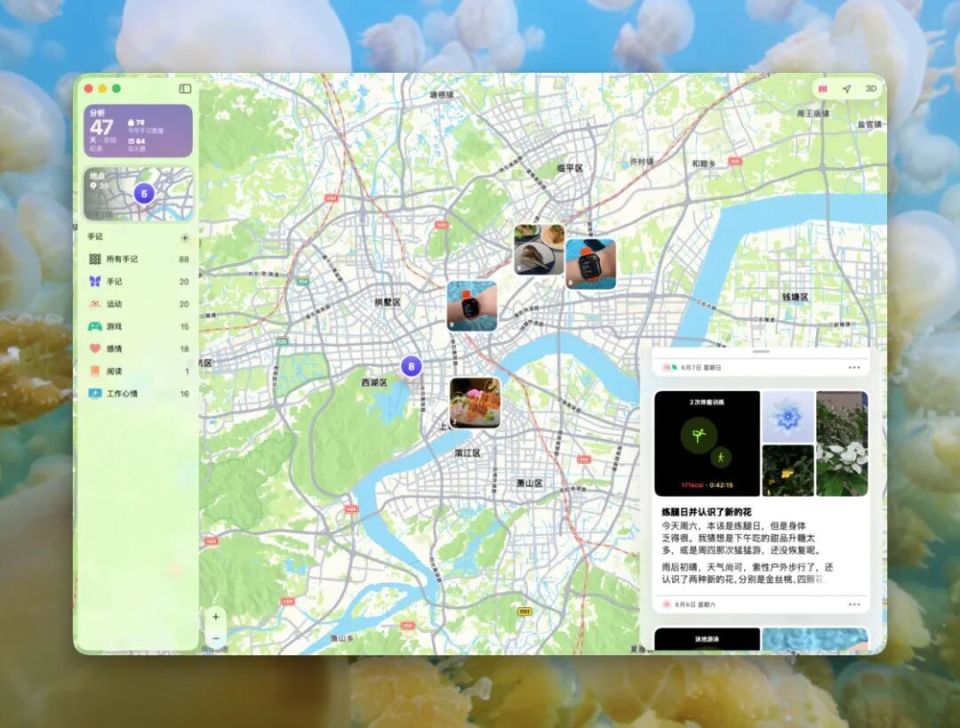Open the 地点 mini map card
This screenshot has height=728, width=960.
pos(138,194)
